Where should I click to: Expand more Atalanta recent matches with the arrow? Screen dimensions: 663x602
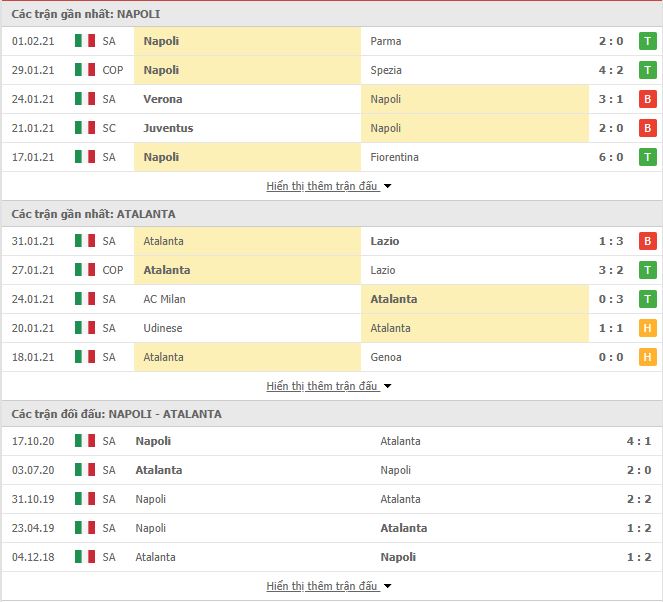[387, 386]
